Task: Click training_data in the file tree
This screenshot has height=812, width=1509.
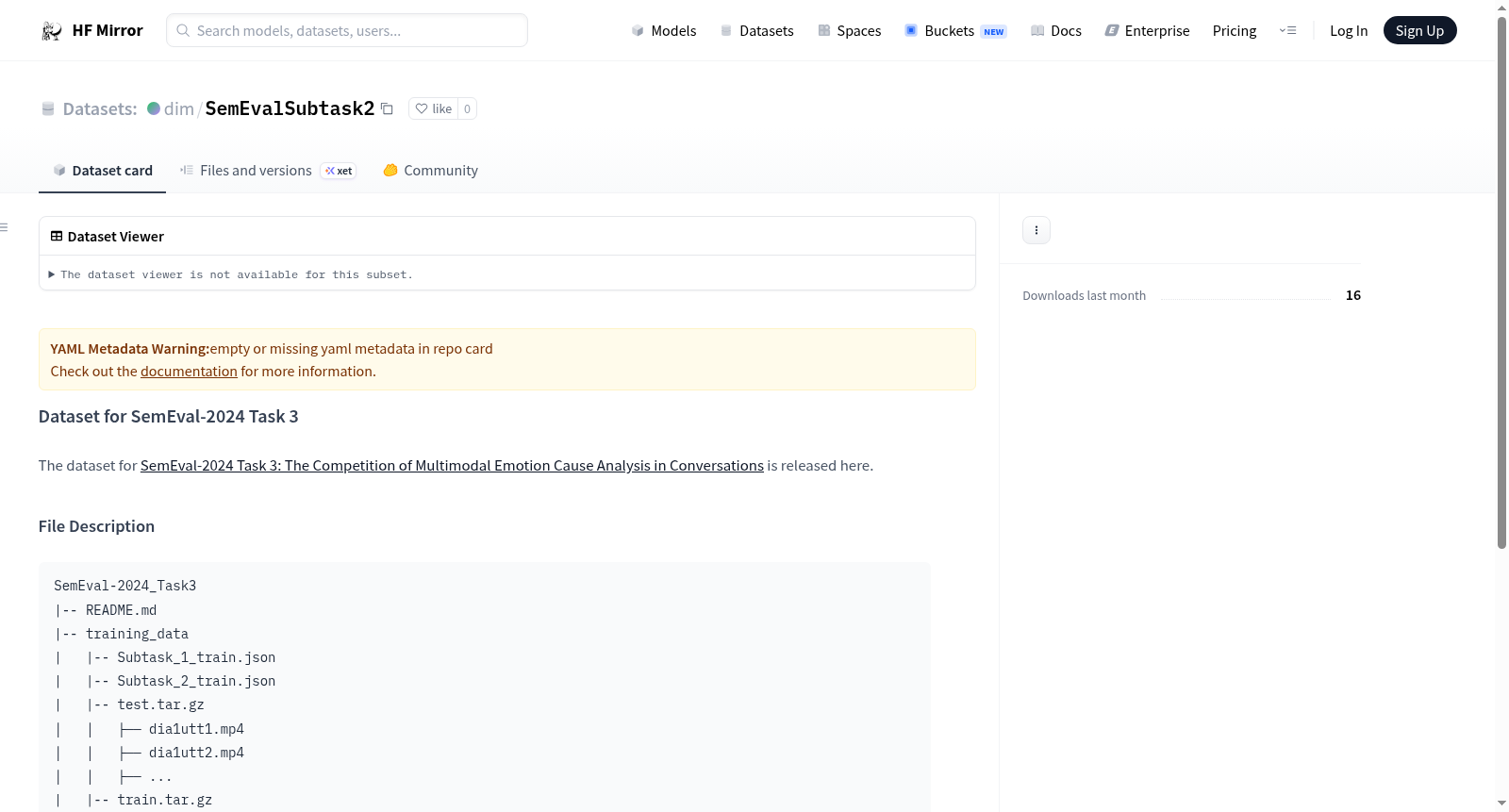Action: (137, 634)
